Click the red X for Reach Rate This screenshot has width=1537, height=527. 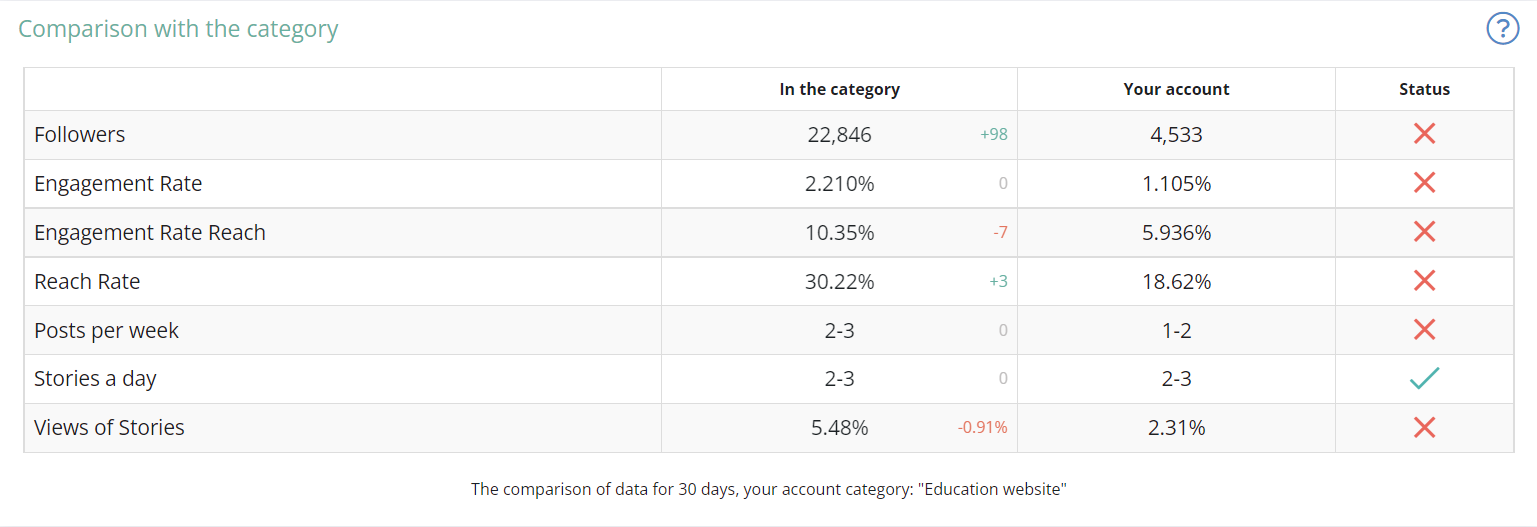point(1424,281)
